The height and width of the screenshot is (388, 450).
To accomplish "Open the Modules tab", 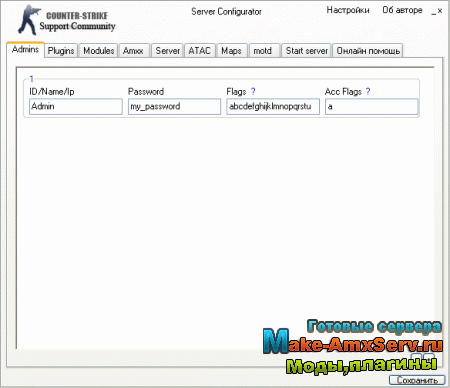I will (98, 51).
